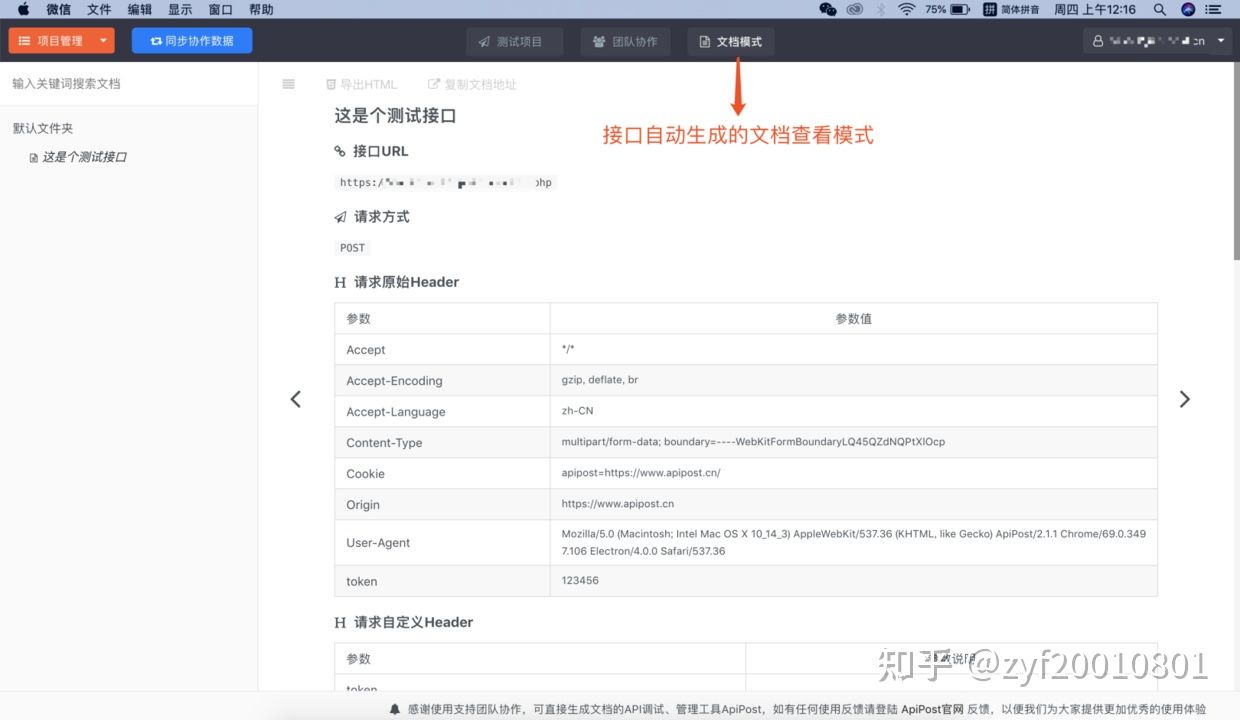Switch to the 测试项目 tab
Screen dimensions: 1240x720
click(x=514, y=42)
